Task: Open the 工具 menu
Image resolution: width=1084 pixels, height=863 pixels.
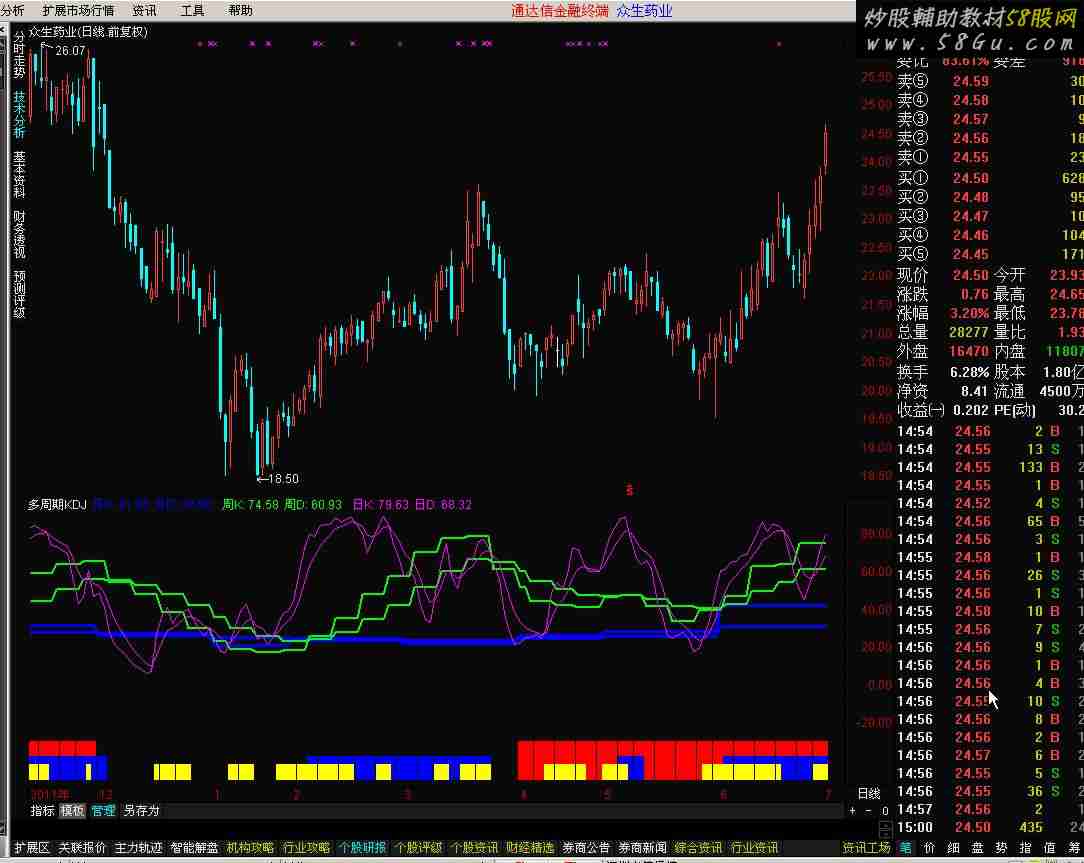Action: (x=192, y=11)
